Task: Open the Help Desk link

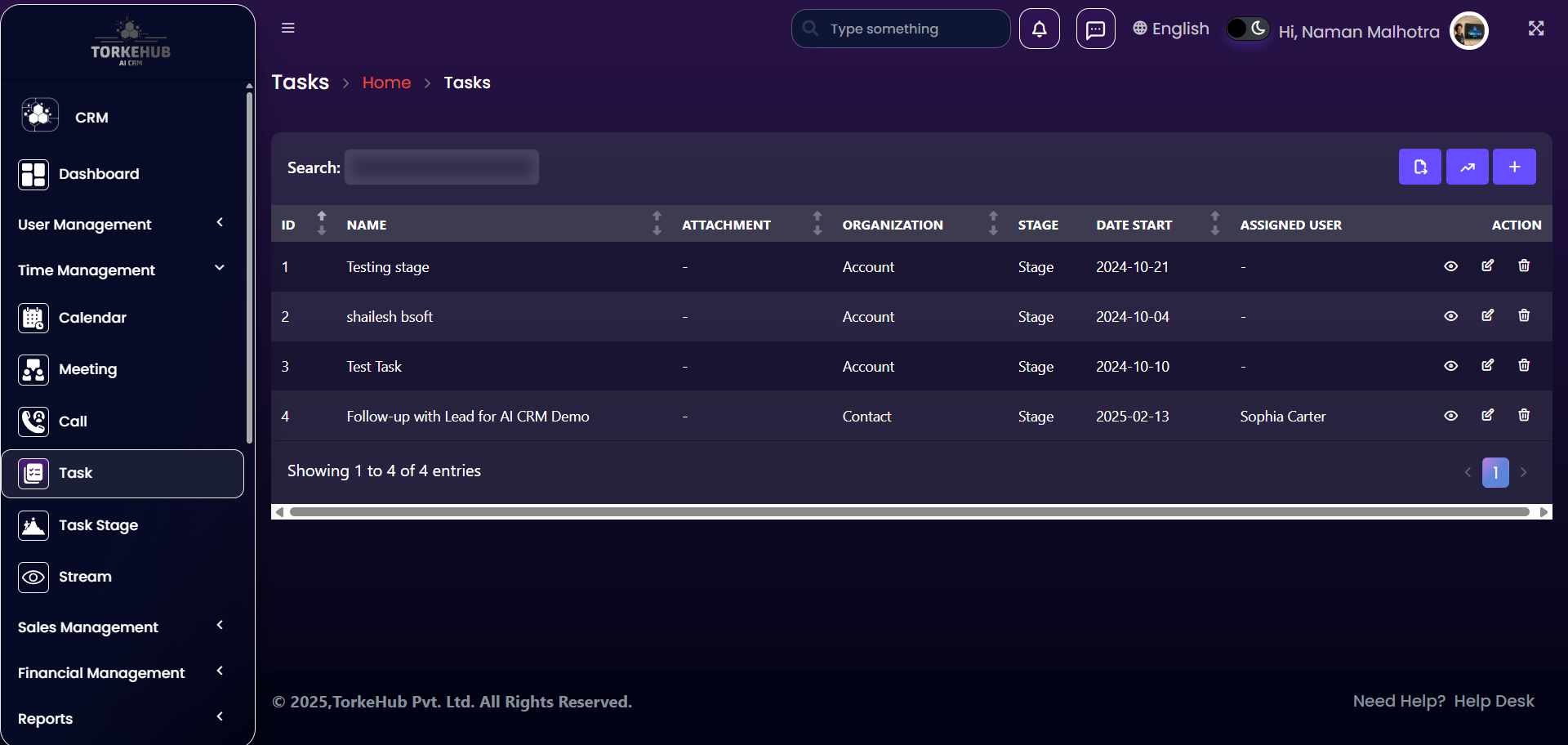Action: pyautogui.click(x=1494, y=701)
